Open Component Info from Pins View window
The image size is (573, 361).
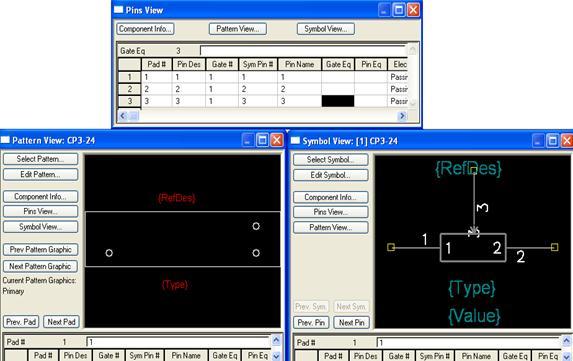pyautogui.click(x=145, y=29)
